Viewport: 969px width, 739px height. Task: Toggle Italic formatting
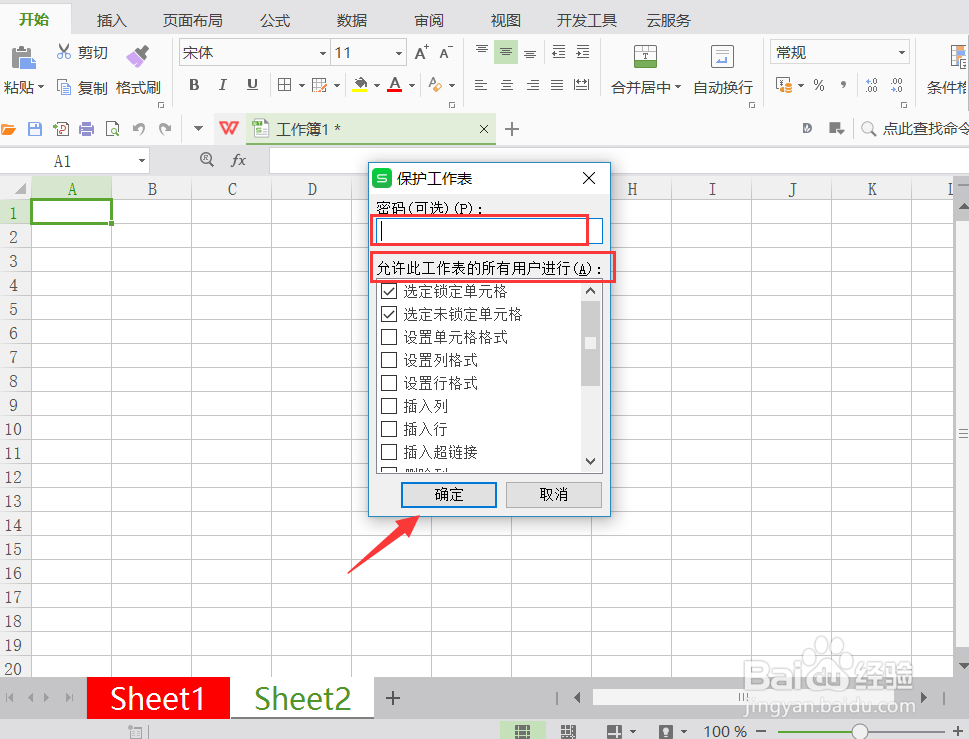click(222, 85)
